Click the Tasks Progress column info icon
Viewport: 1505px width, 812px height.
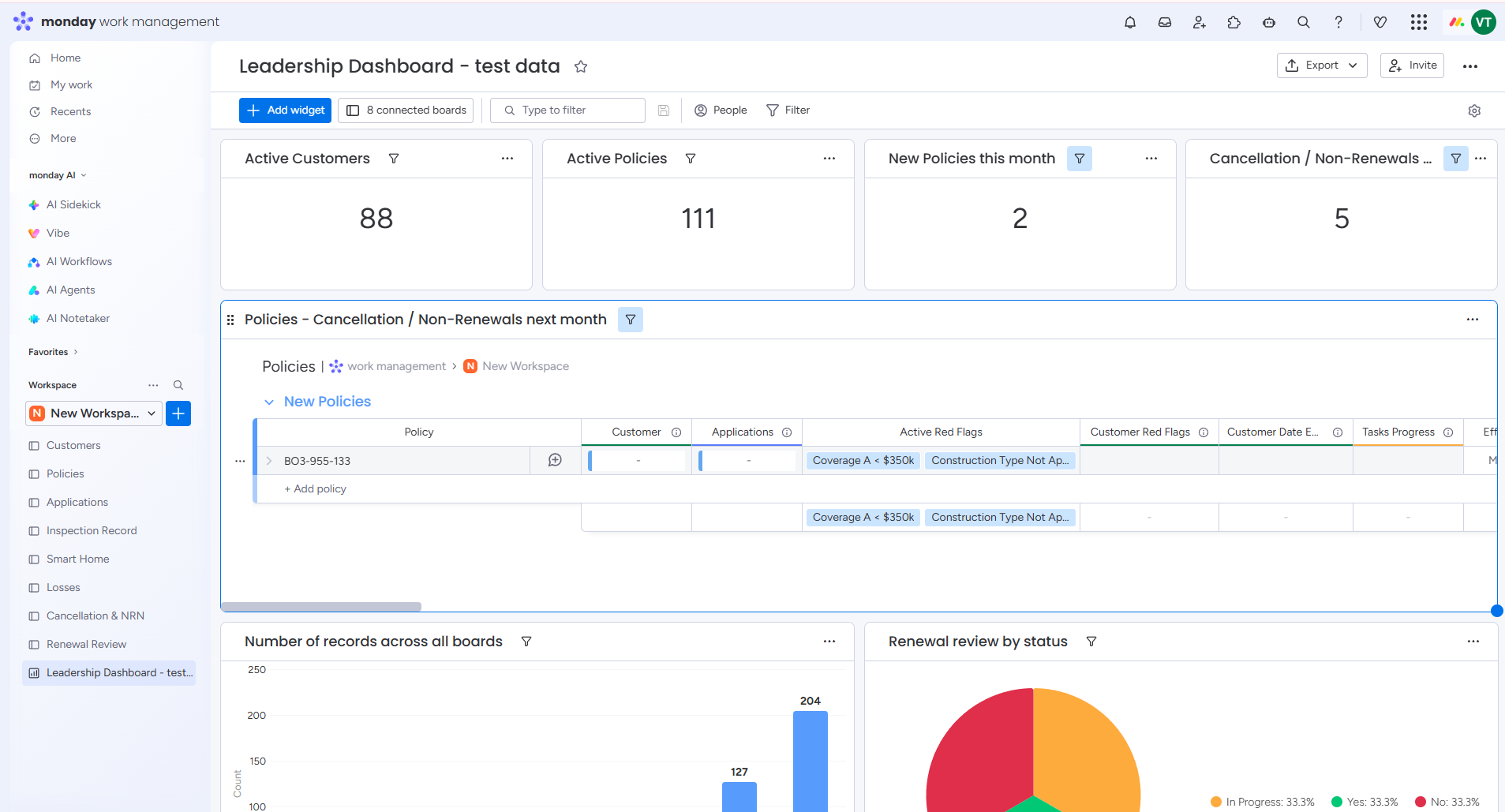[1448, 432]
